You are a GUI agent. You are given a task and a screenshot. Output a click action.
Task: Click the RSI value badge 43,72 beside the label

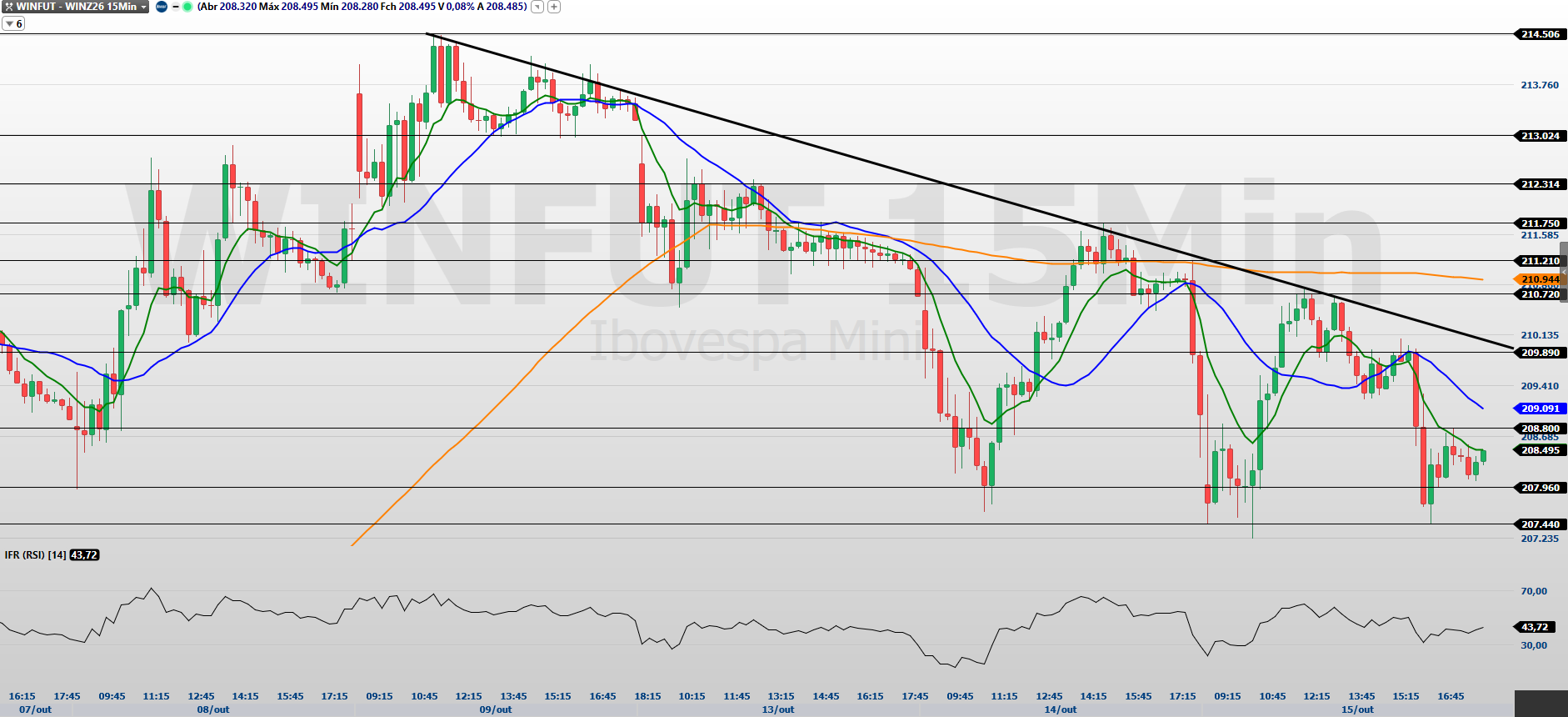tap(84, 555)
